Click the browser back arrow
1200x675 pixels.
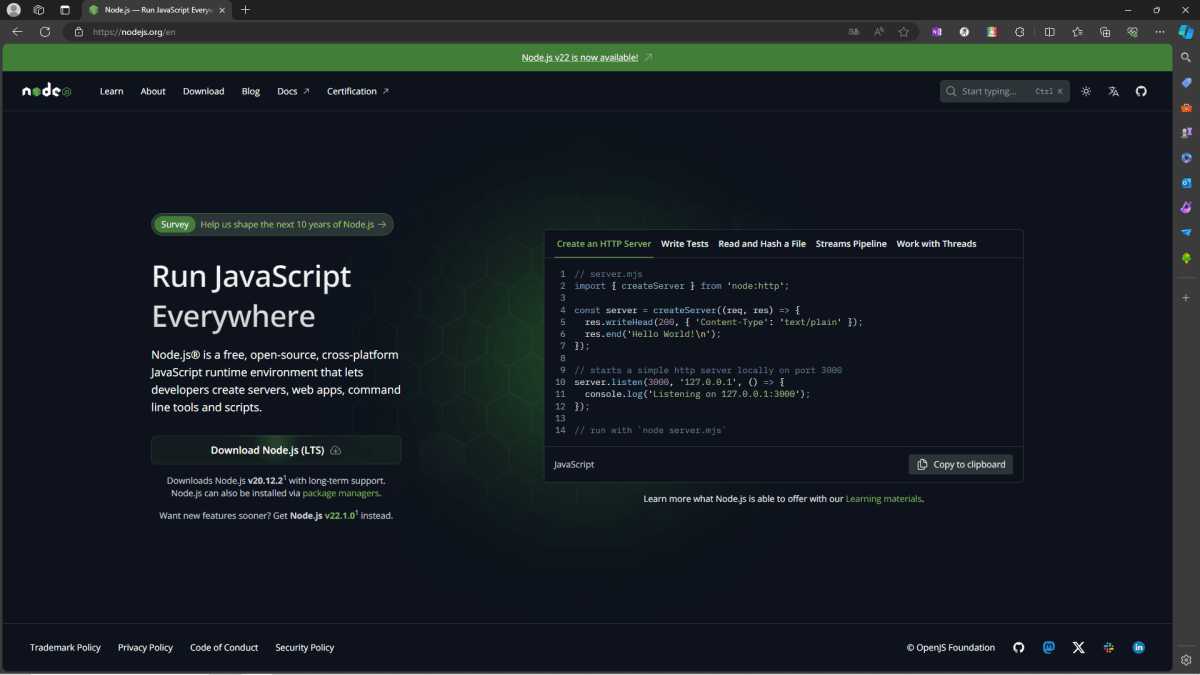pos(17,32)
